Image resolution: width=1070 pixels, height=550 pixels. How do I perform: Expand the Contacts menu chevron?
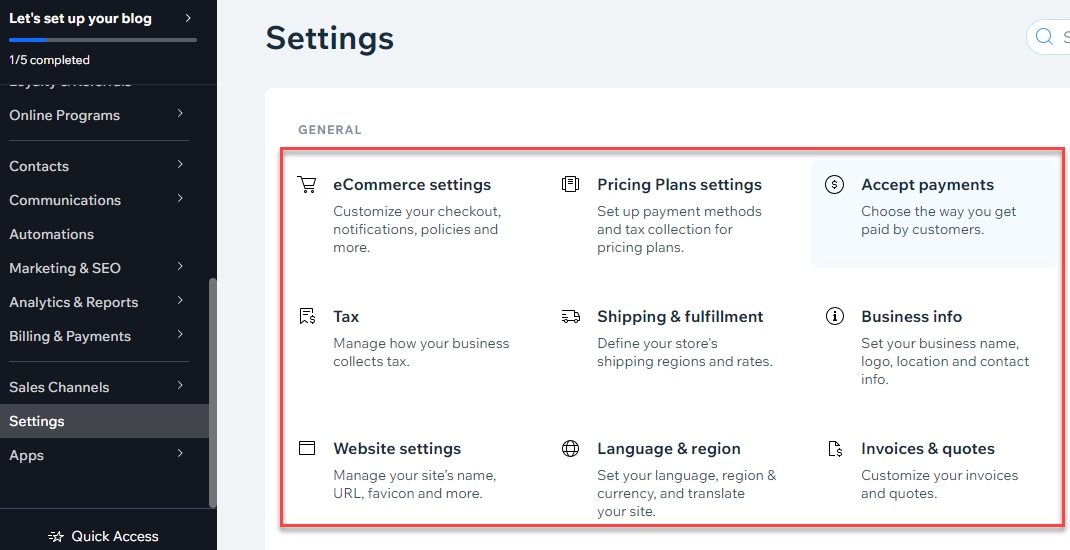(x=180, y=164)
